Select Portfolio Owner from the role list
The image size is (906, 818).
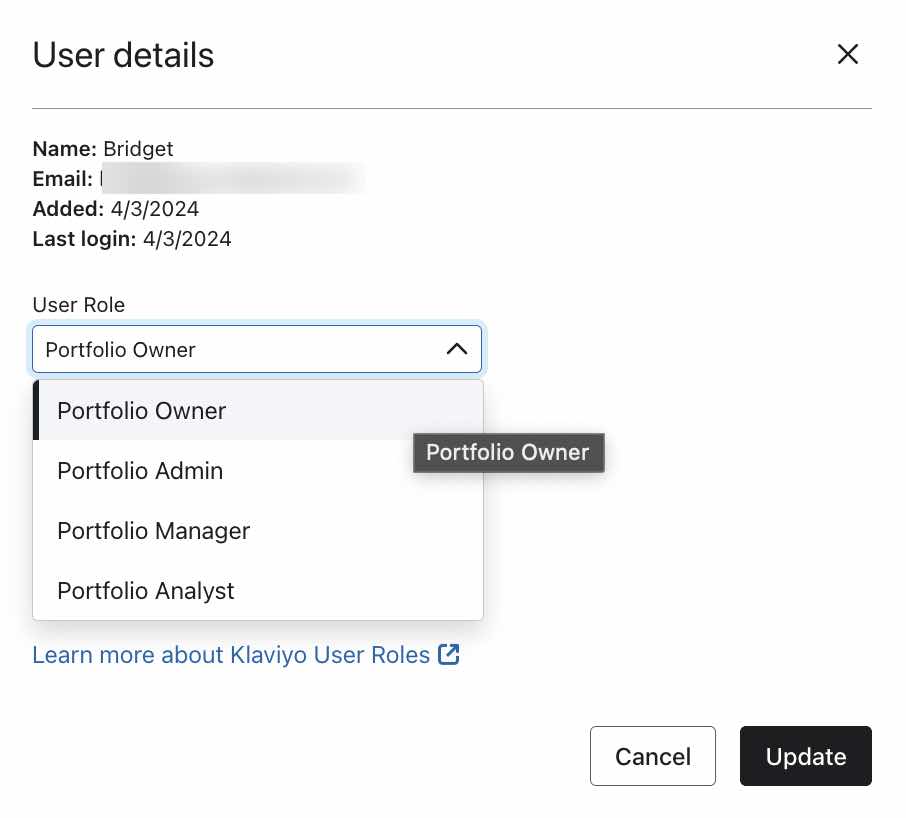coord(142,411)
